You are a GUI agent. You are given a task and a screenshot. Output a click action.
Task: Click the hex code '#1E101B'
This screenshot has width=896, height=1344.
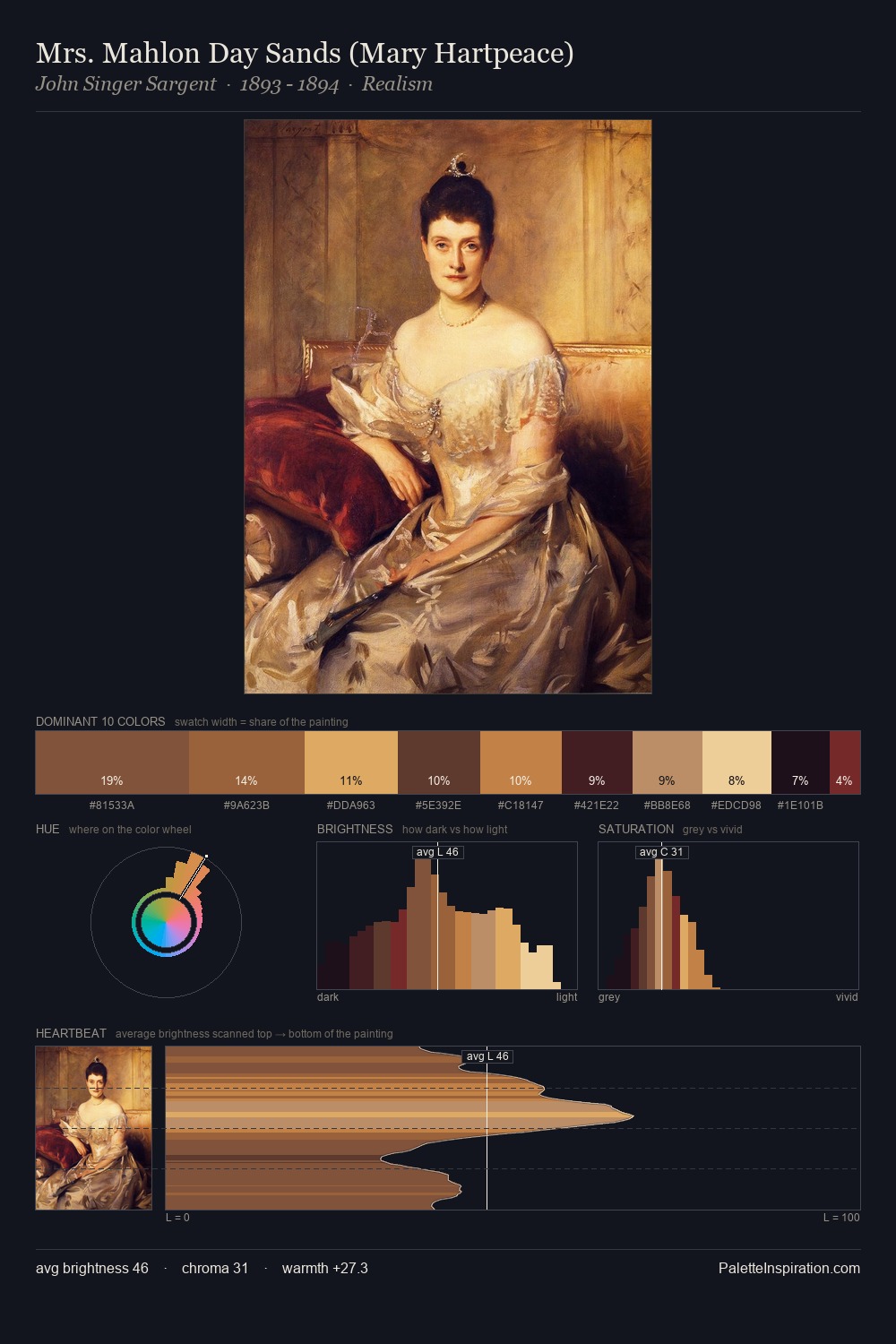click(x=800, y=806)
